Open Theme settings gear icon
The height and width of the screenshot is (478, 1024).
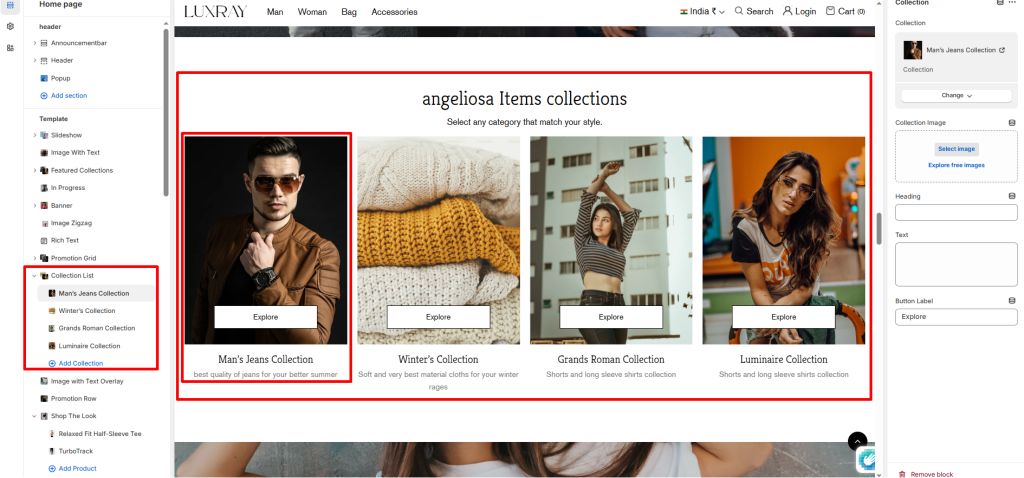[x=10, y=27]
